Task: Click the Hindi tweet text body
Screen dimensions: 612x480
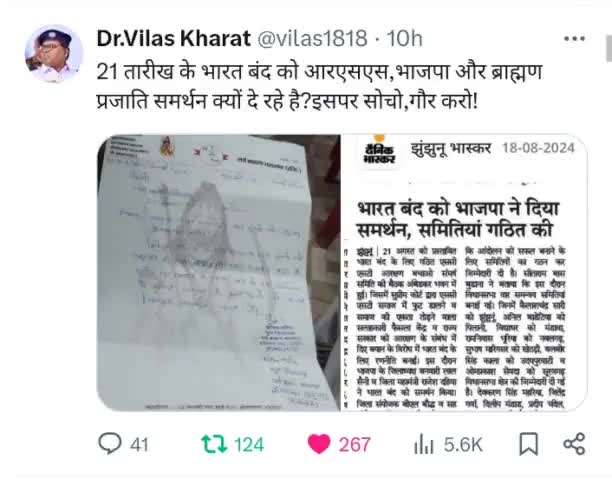Action: point(319,87)
